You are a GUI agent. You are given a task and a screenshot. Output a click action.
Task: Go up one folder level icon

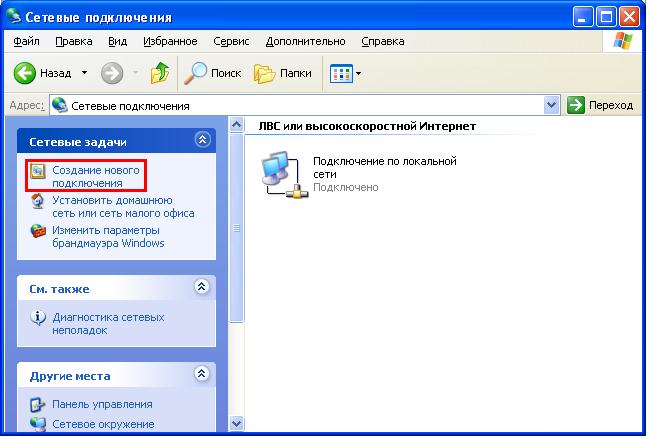point(160,73)
